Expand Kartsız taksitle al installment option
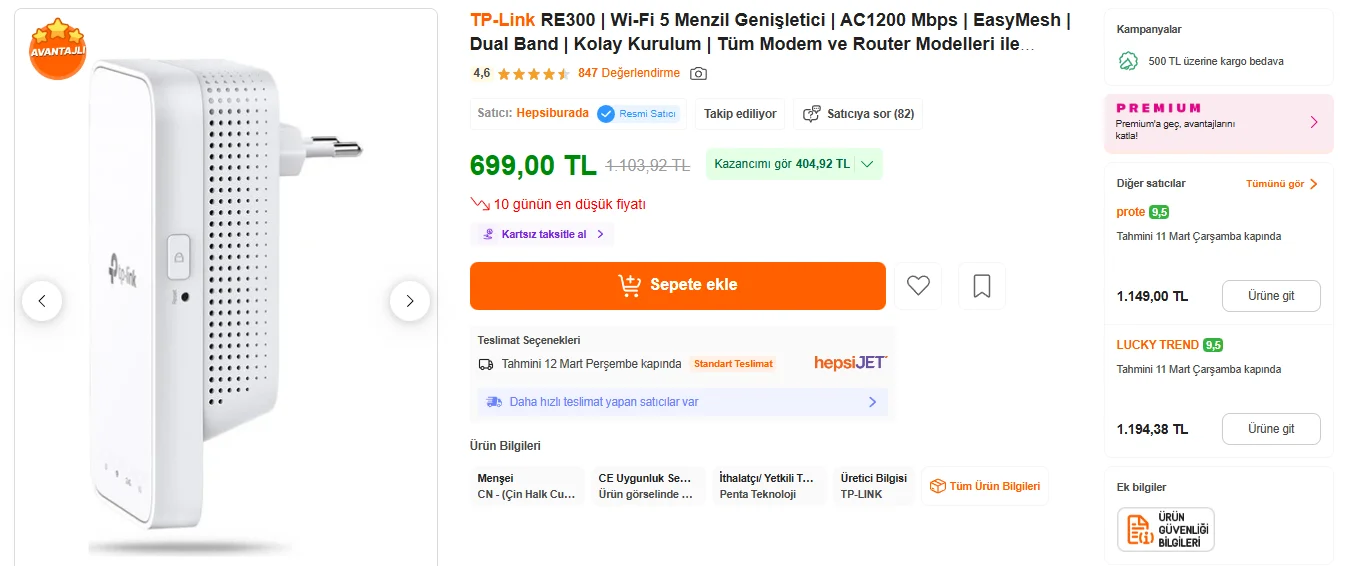This screenshot has width=1345, height=566. (542, 234)
